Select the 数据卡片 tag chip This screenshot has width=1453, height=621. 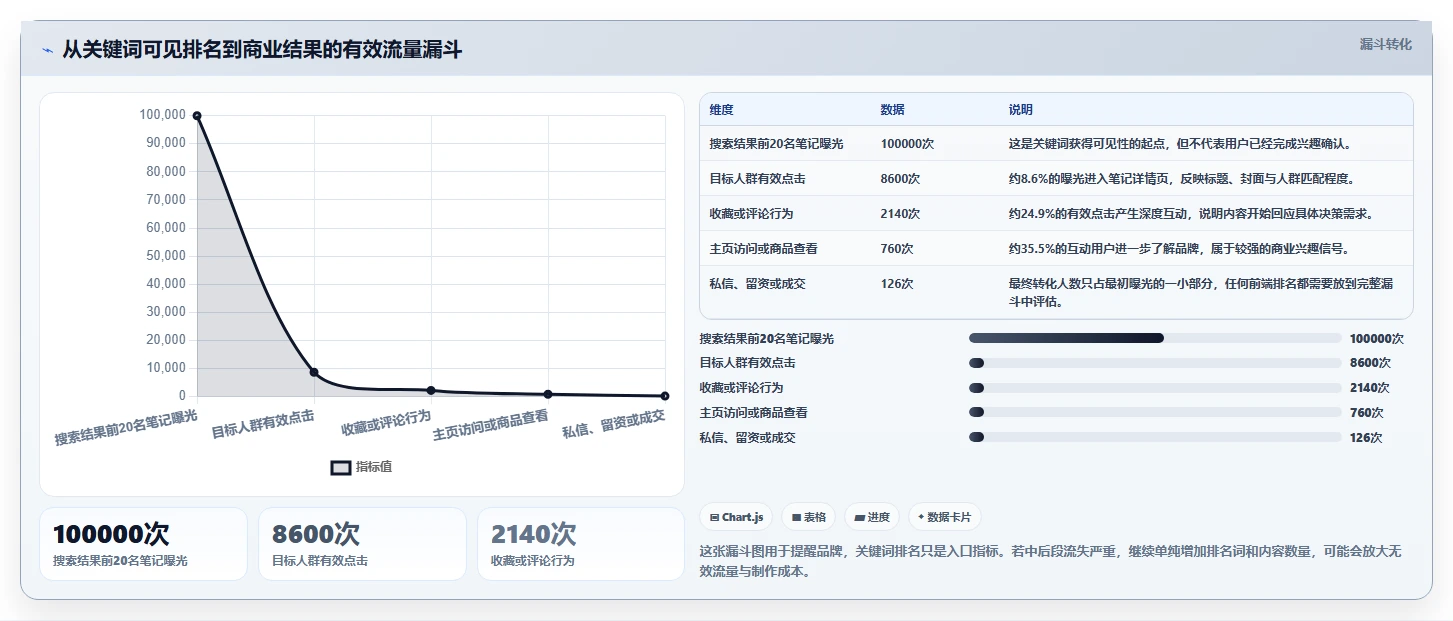tap(945, 517)
